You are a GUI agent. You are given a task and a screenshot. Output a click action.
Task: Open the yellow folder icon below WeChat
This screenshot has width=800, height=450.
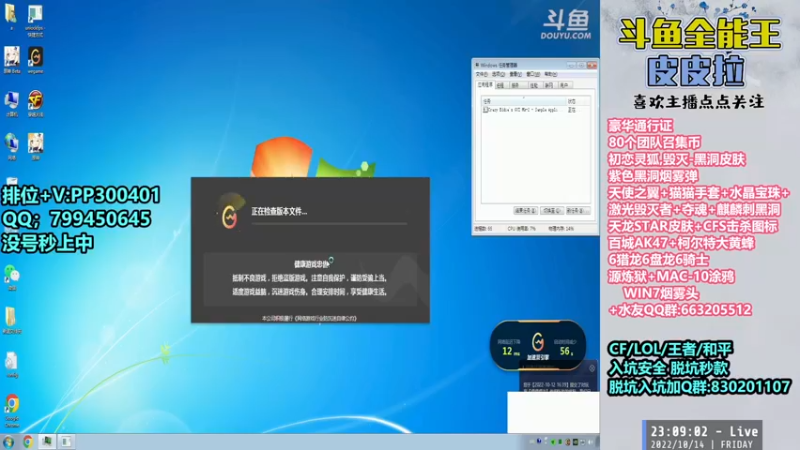(11, 320)
